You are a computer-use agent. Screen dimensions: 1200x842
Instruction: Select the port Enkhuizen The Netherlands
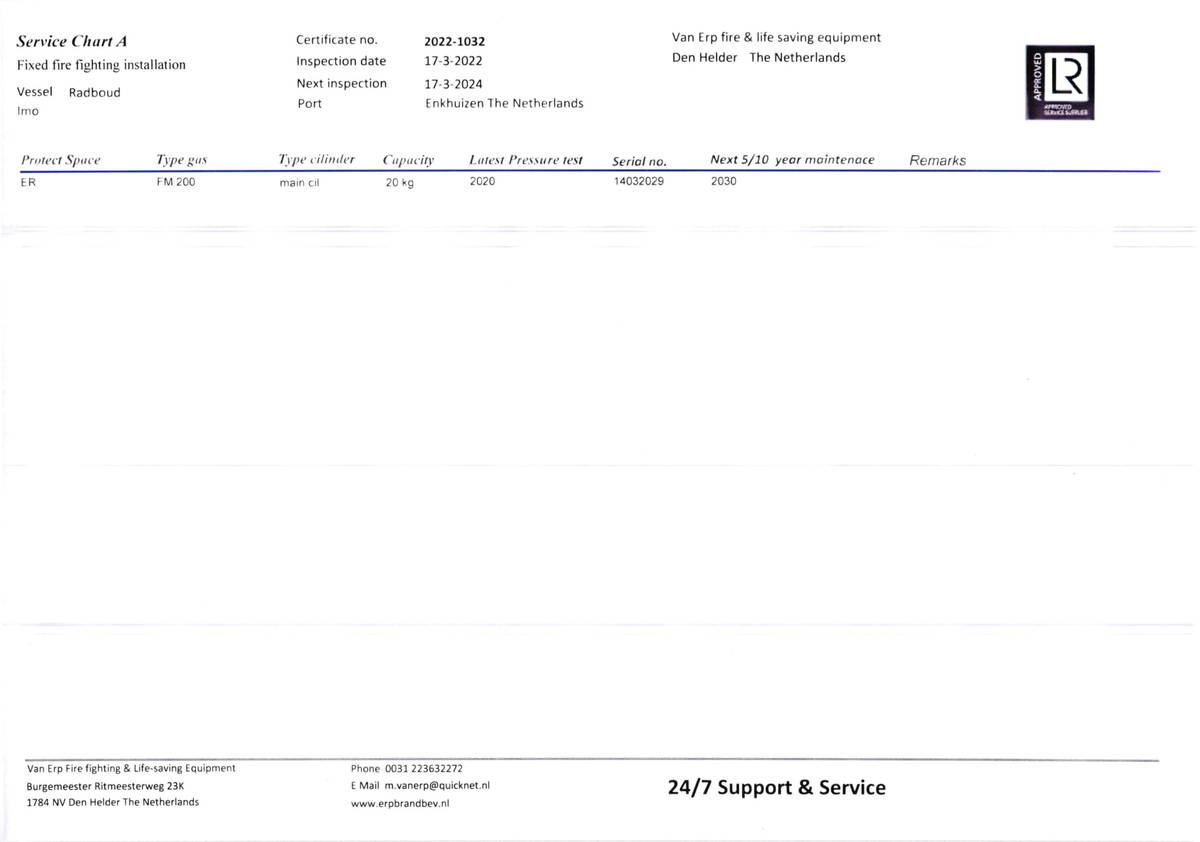tap(504, 103)
